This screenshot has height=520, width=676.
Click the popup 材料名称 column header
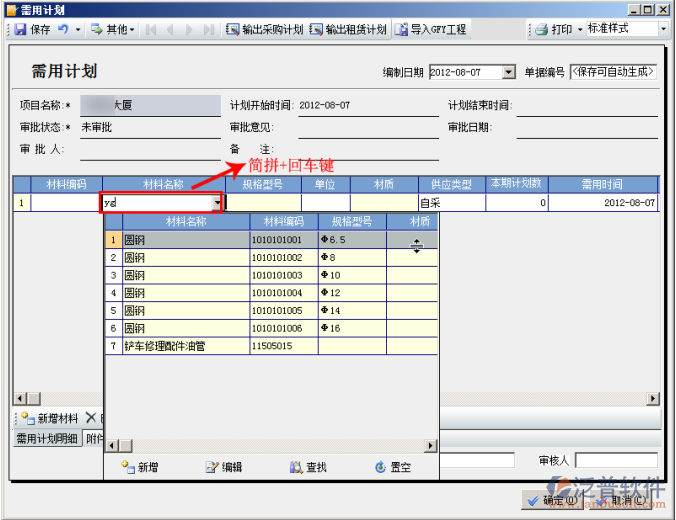pos(186,222)
